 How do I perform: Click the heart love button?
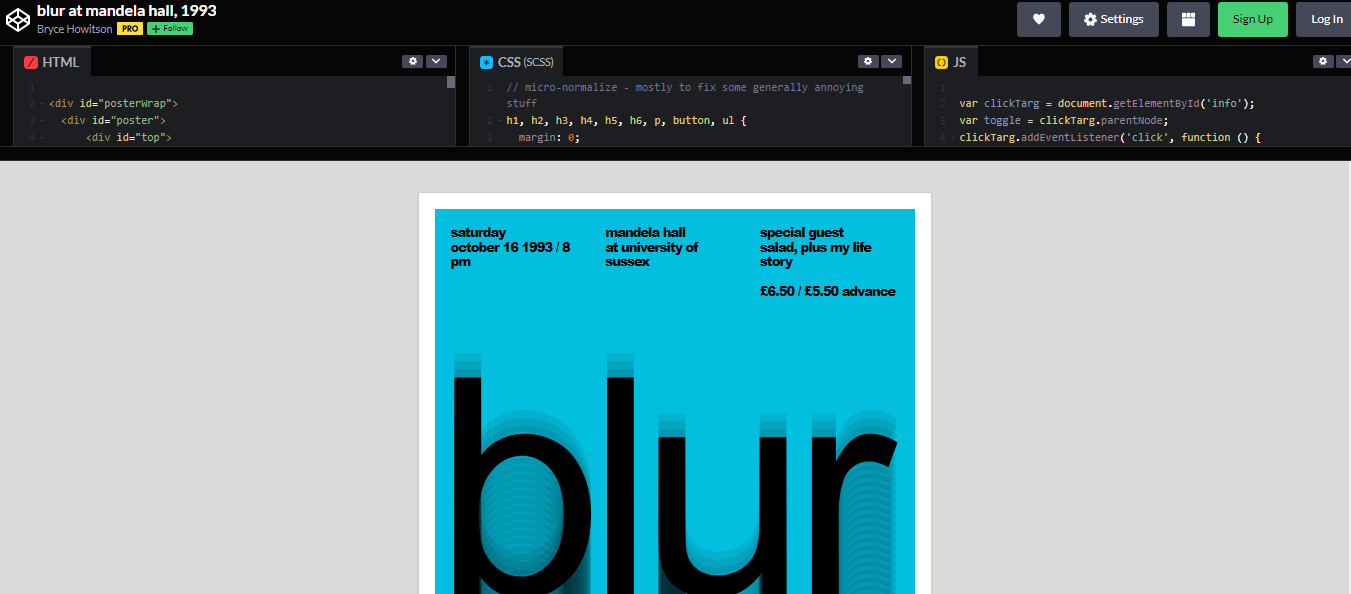coord(1038,19)
